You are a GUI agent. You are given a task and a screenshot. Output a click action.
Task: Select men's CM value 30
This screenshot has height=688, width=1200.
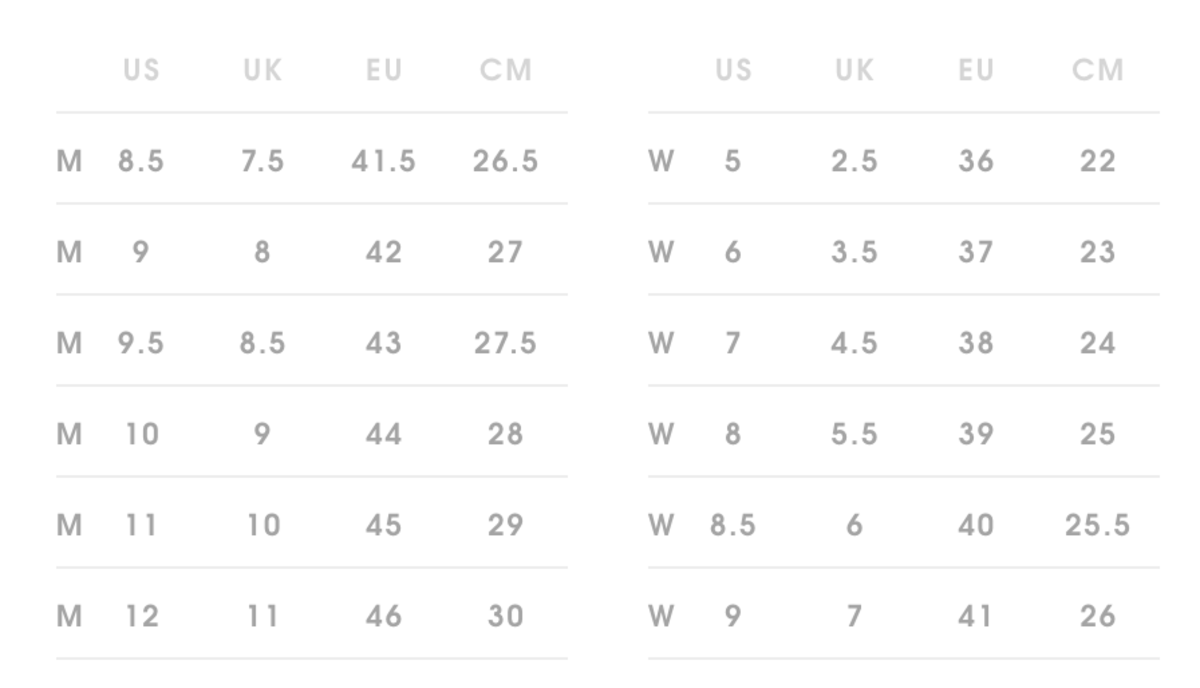(x=505, y=616)
